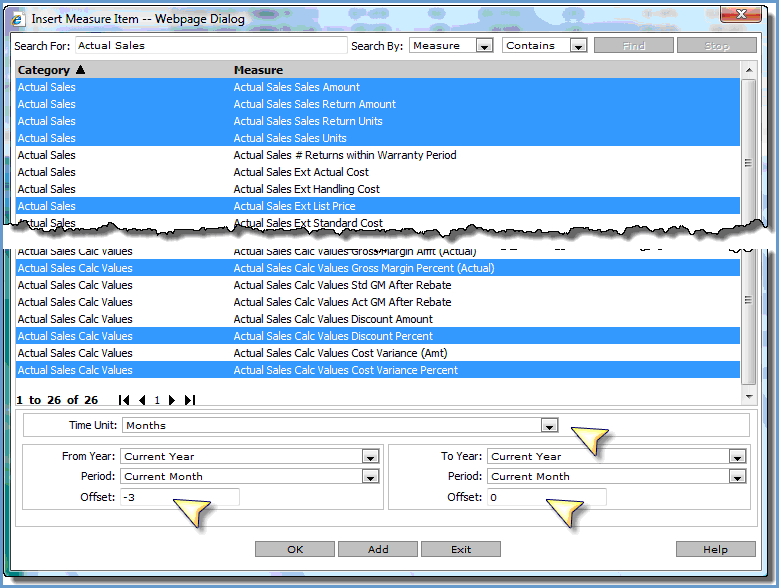Expand the Time Unit Months dropdown

click(x=548, y=426)
